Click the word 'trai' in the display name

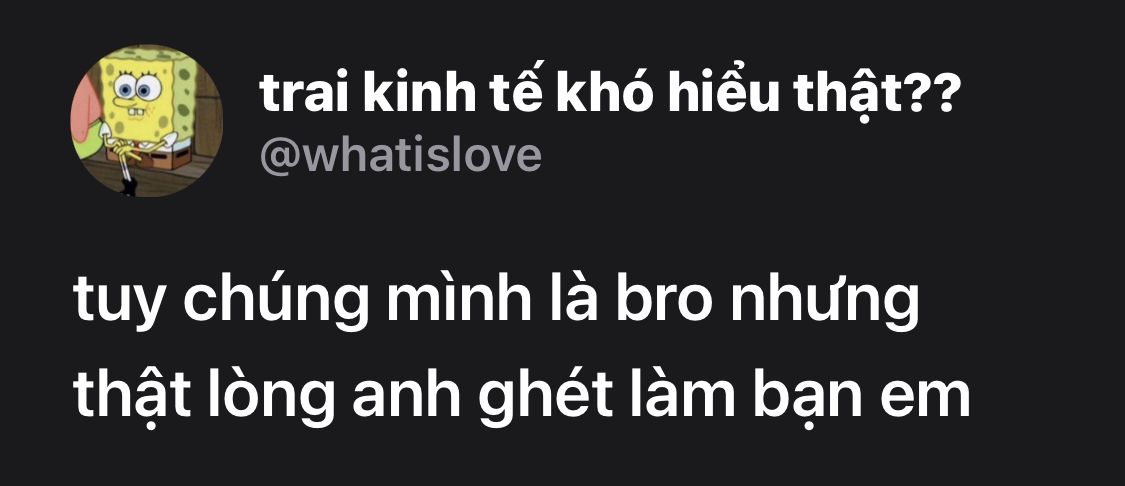point(305,97)
